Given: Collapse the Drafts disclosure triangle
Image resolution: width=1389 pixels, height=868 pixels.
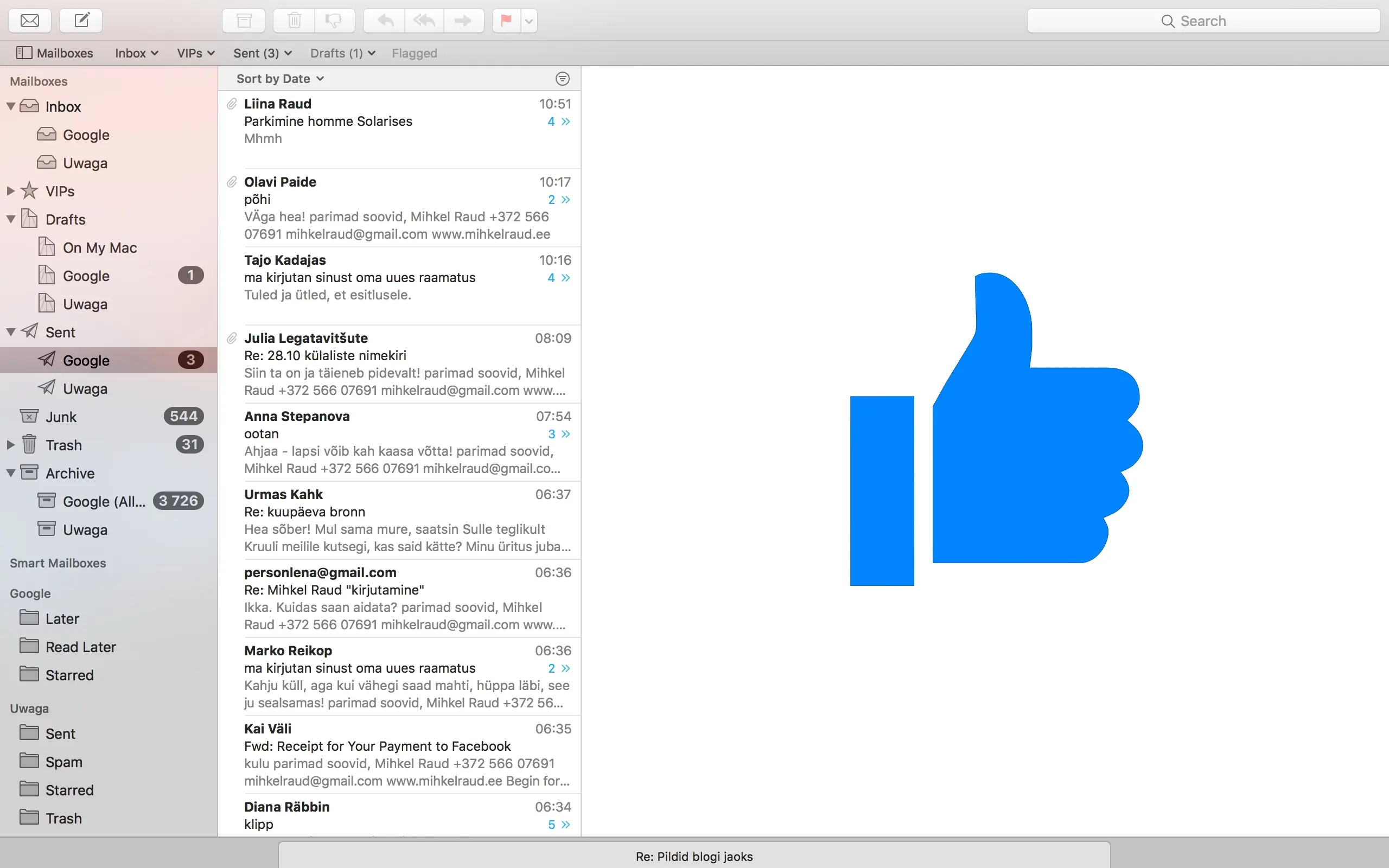Looking at the screenshot, I should 11,219.
